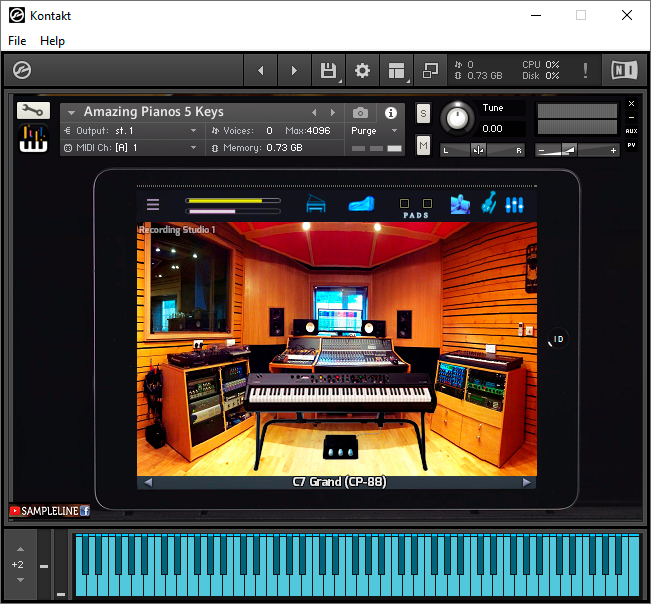Open the mixer faders icon
The height and width of the screenshot is (604, 651).
(514, 205)
